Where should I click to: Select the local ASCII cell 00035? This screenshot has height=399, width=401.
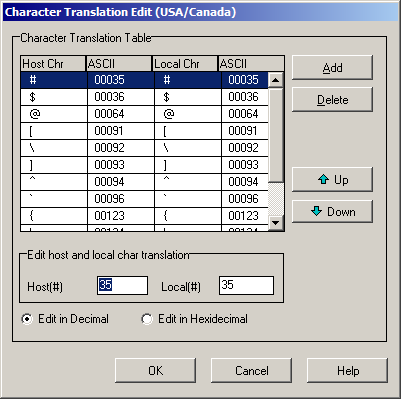245,80
